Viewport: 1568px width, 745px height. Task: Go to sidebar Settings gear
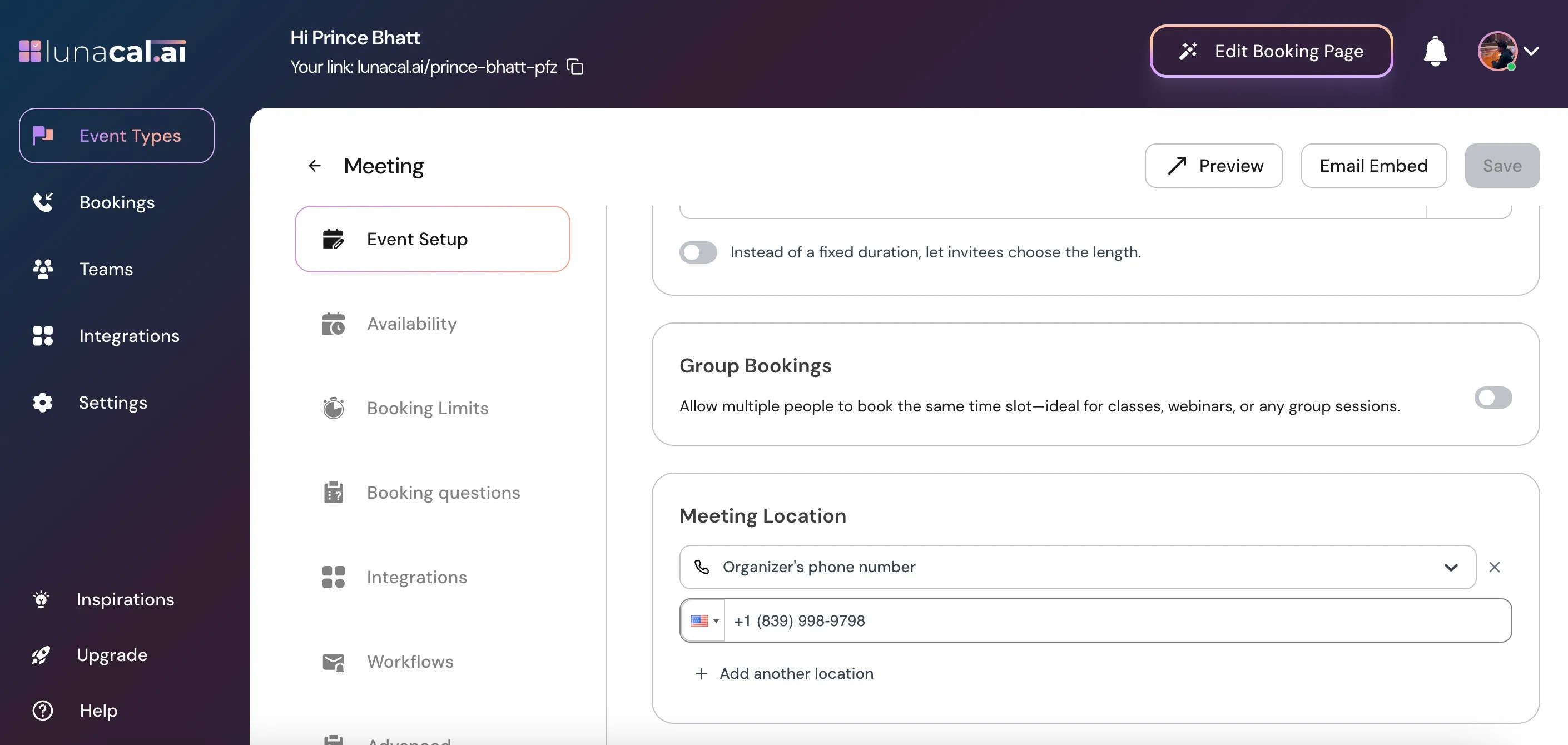(x=113, y=403)
